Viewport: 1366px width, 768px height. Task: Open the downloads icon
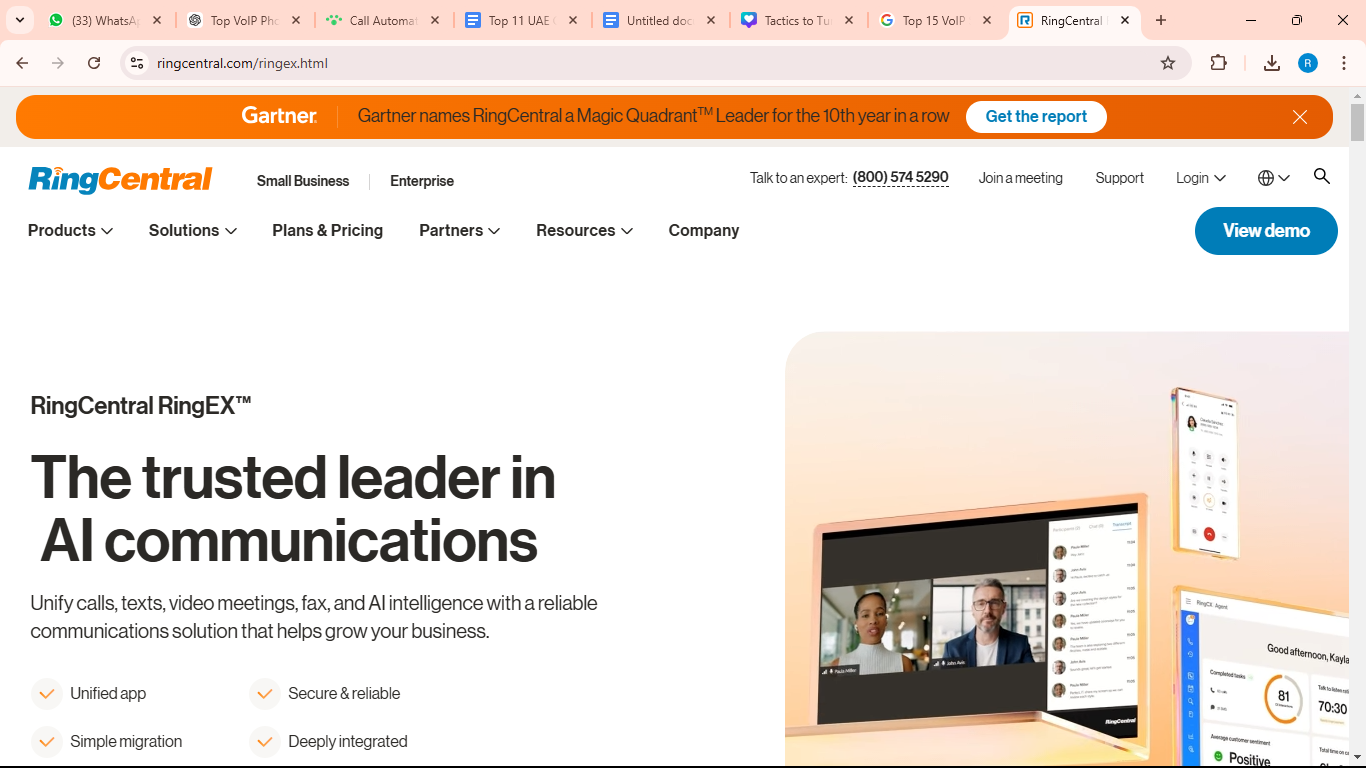click(1271, 62)
